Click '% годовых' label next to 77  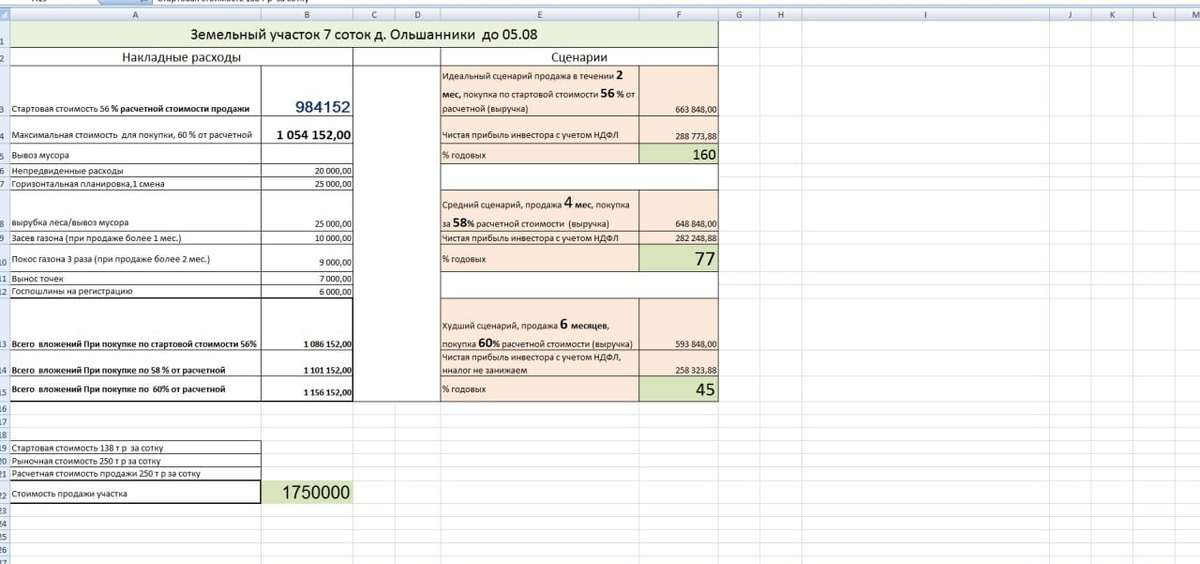539,259
